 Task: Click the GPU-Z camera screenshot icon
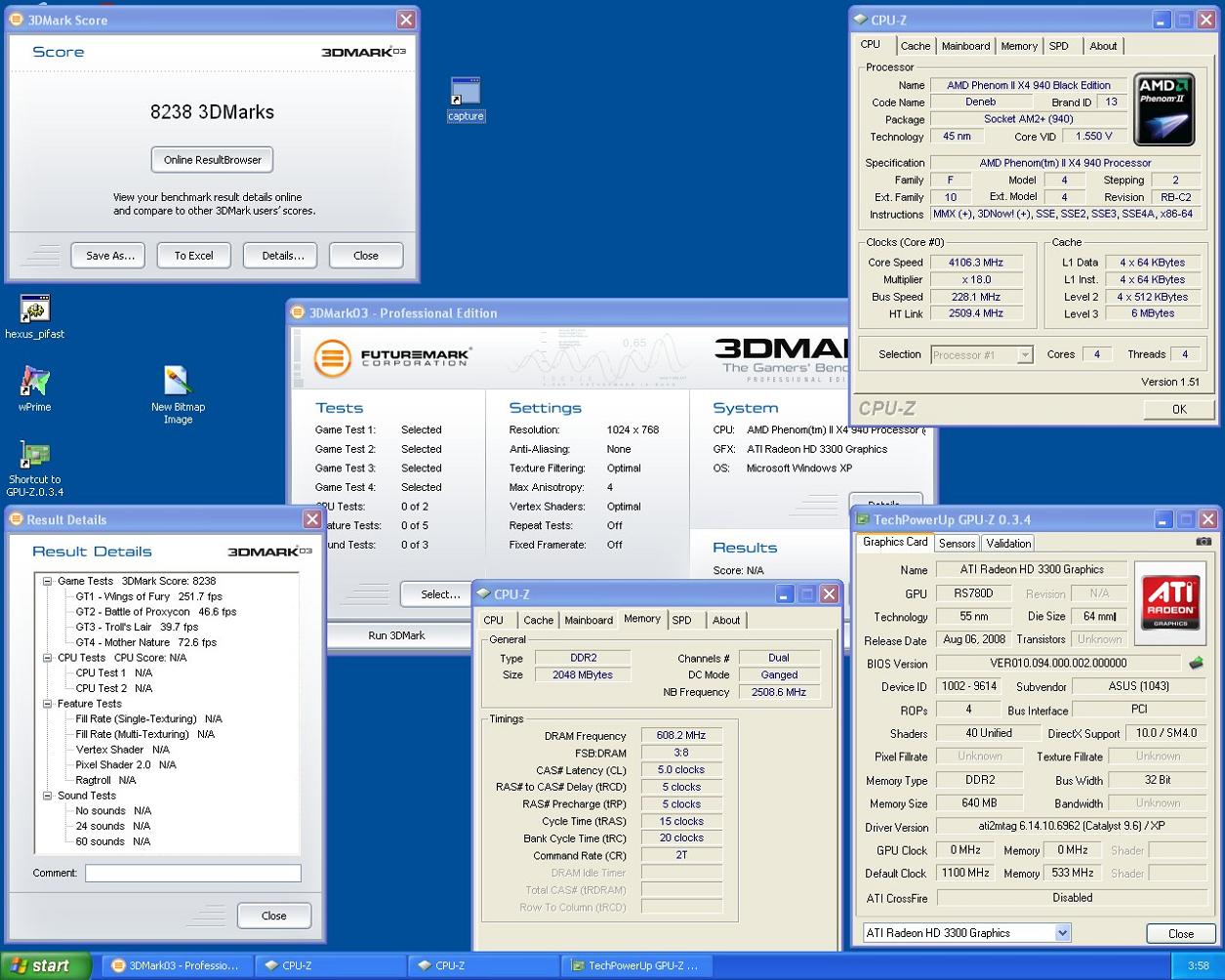click(x=1204, y=542)
